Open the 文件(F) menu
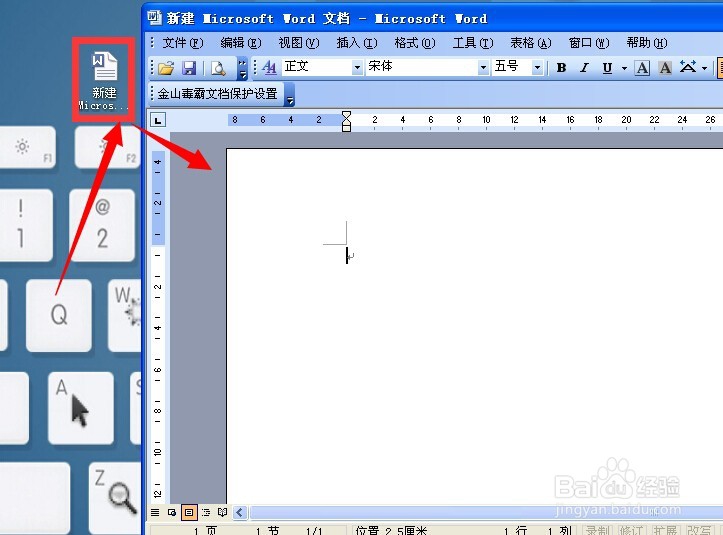This screenshot has height=535, width=723. (x=183, y=43)
